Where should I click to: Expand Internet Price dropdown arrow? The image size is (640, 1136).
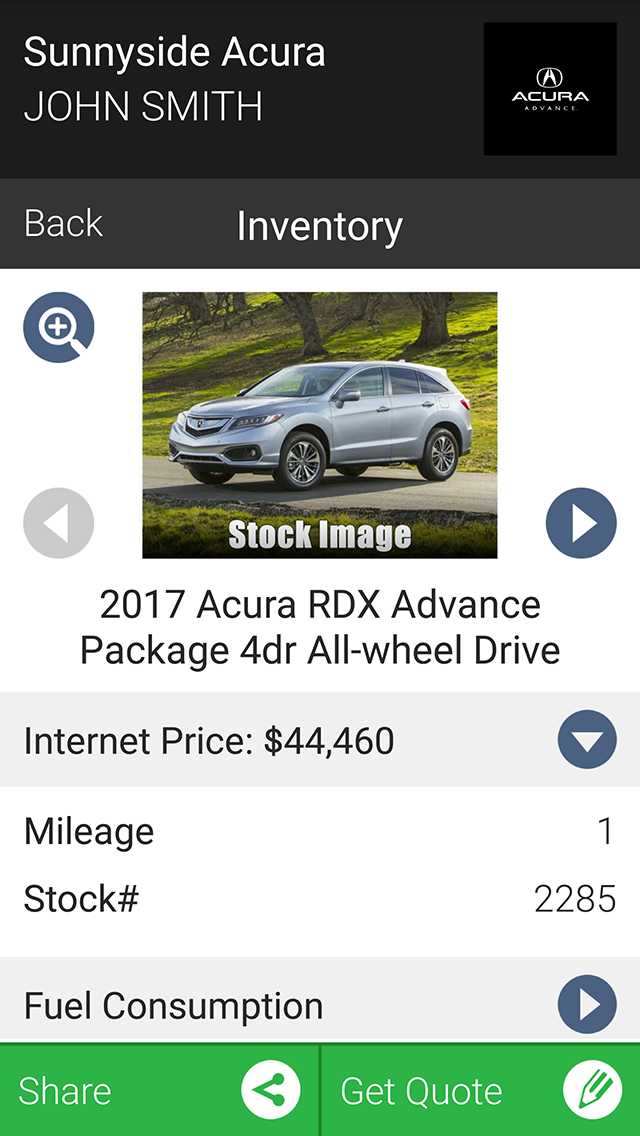(587, 740)
